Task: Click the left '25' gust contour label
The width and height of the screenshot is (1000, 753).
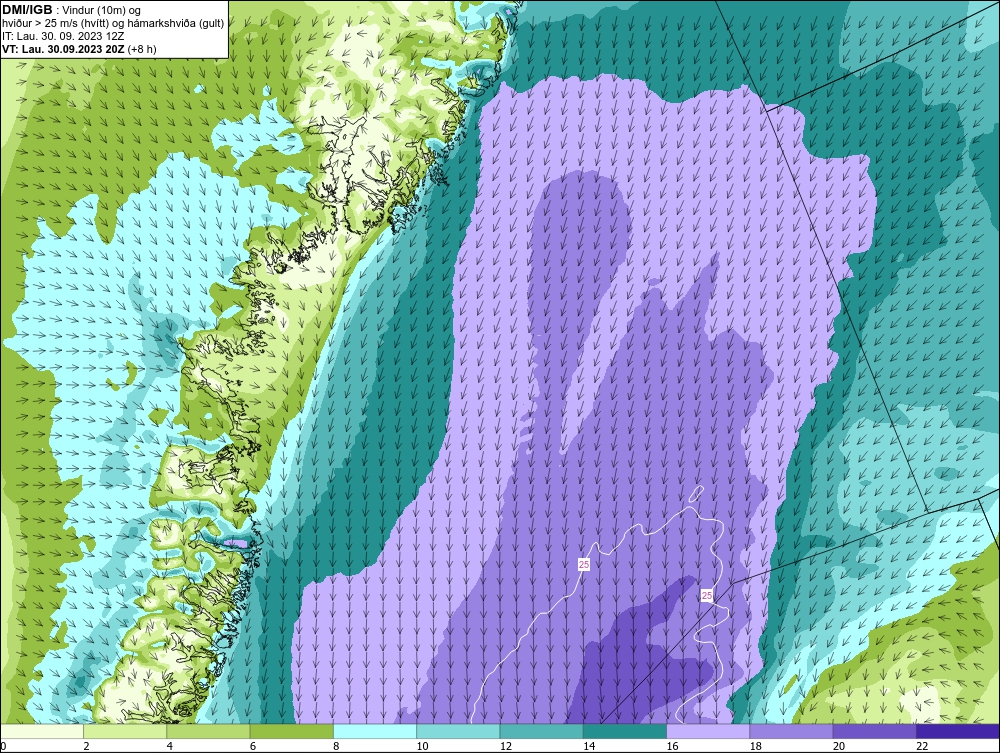Action: click(584, 564)
